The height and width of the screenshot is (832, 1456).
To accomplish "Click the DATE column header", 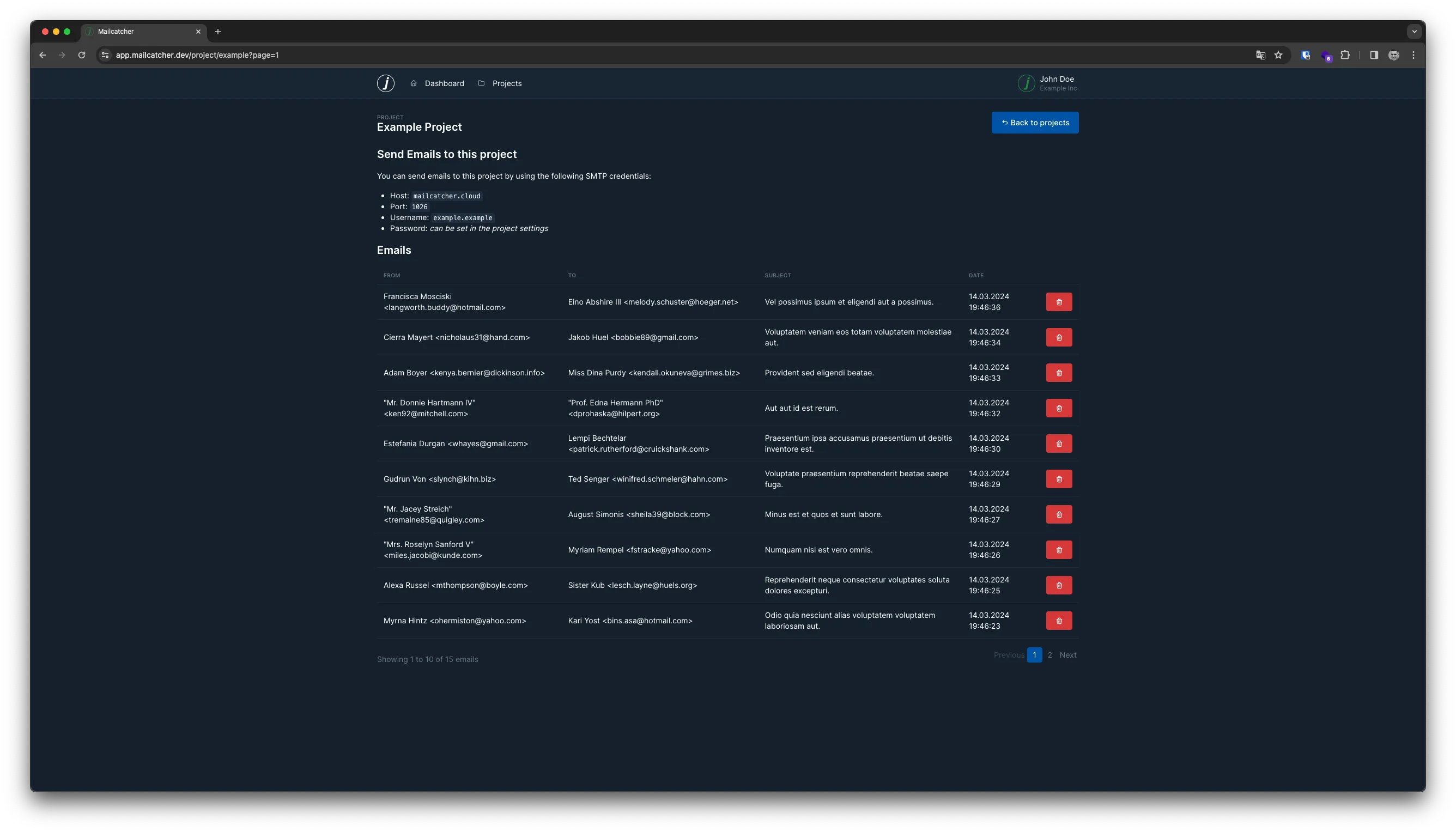I will pos(976,276).
